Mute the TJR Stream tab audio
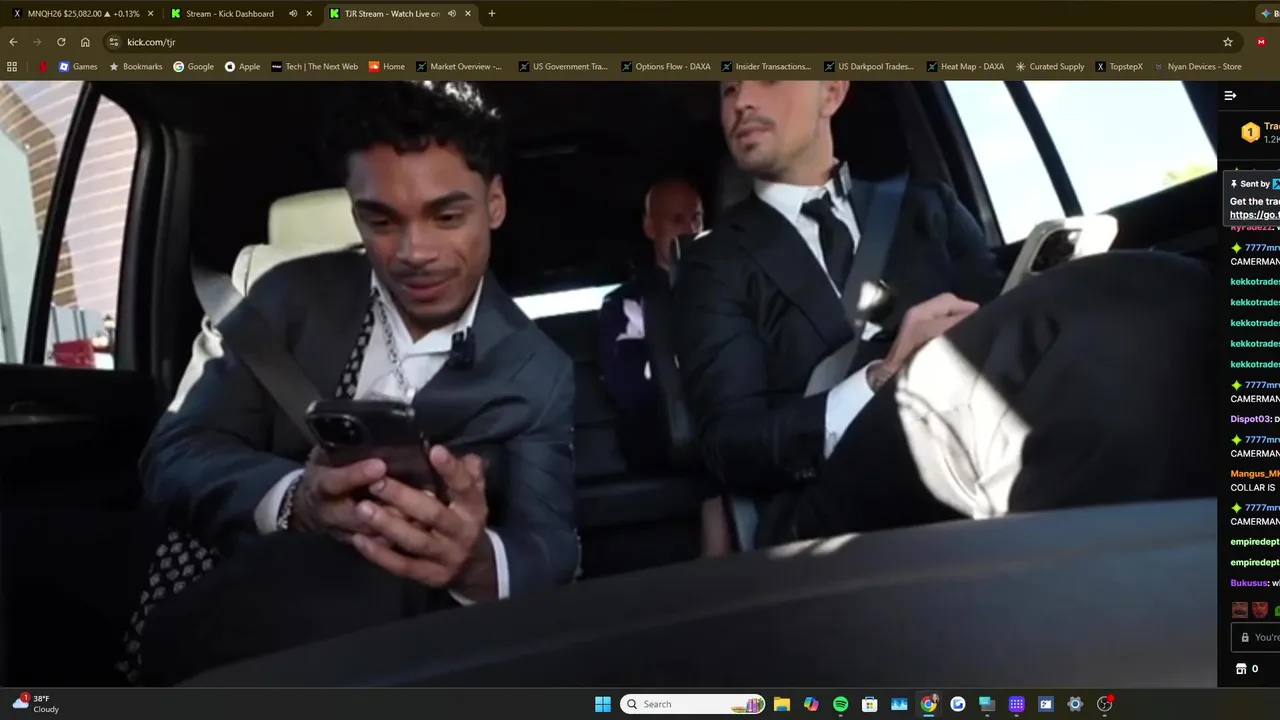Image resolution: width=1280 pixels, height=720 pixels. coord(452,14)
